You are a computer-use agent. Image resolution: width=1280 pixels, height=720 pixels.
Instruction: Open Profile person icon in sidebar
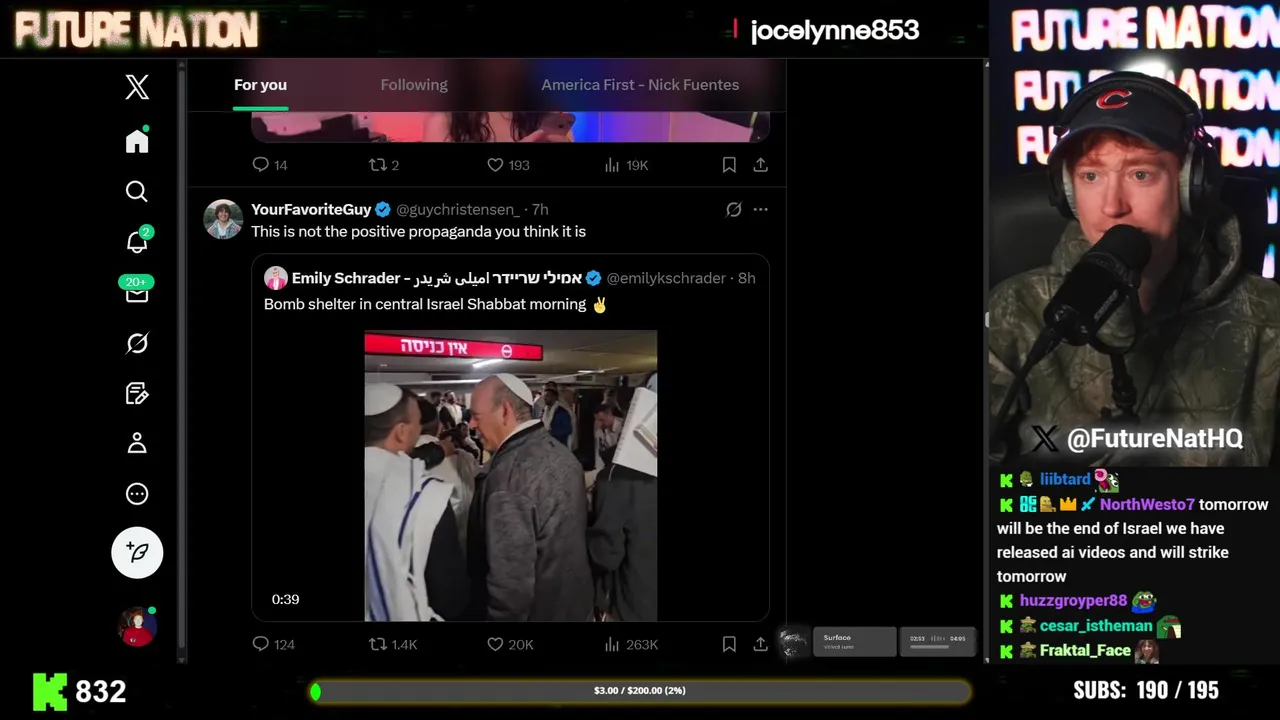pyautogui.click(x=137, y=443)
